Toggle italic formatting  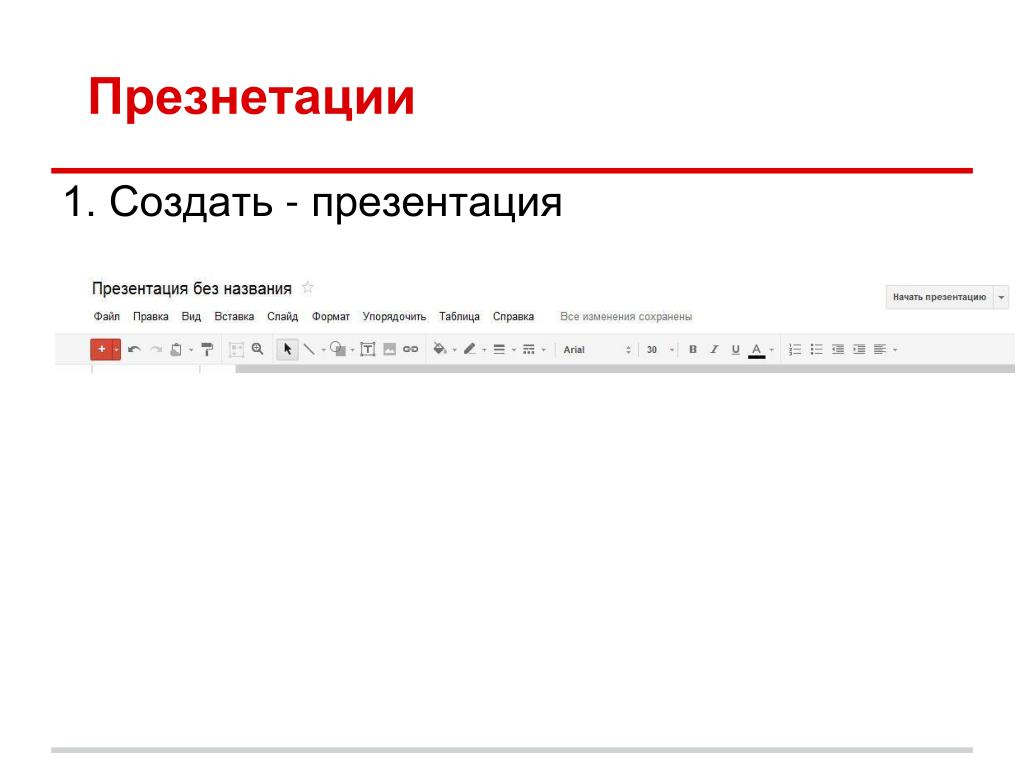714,349
